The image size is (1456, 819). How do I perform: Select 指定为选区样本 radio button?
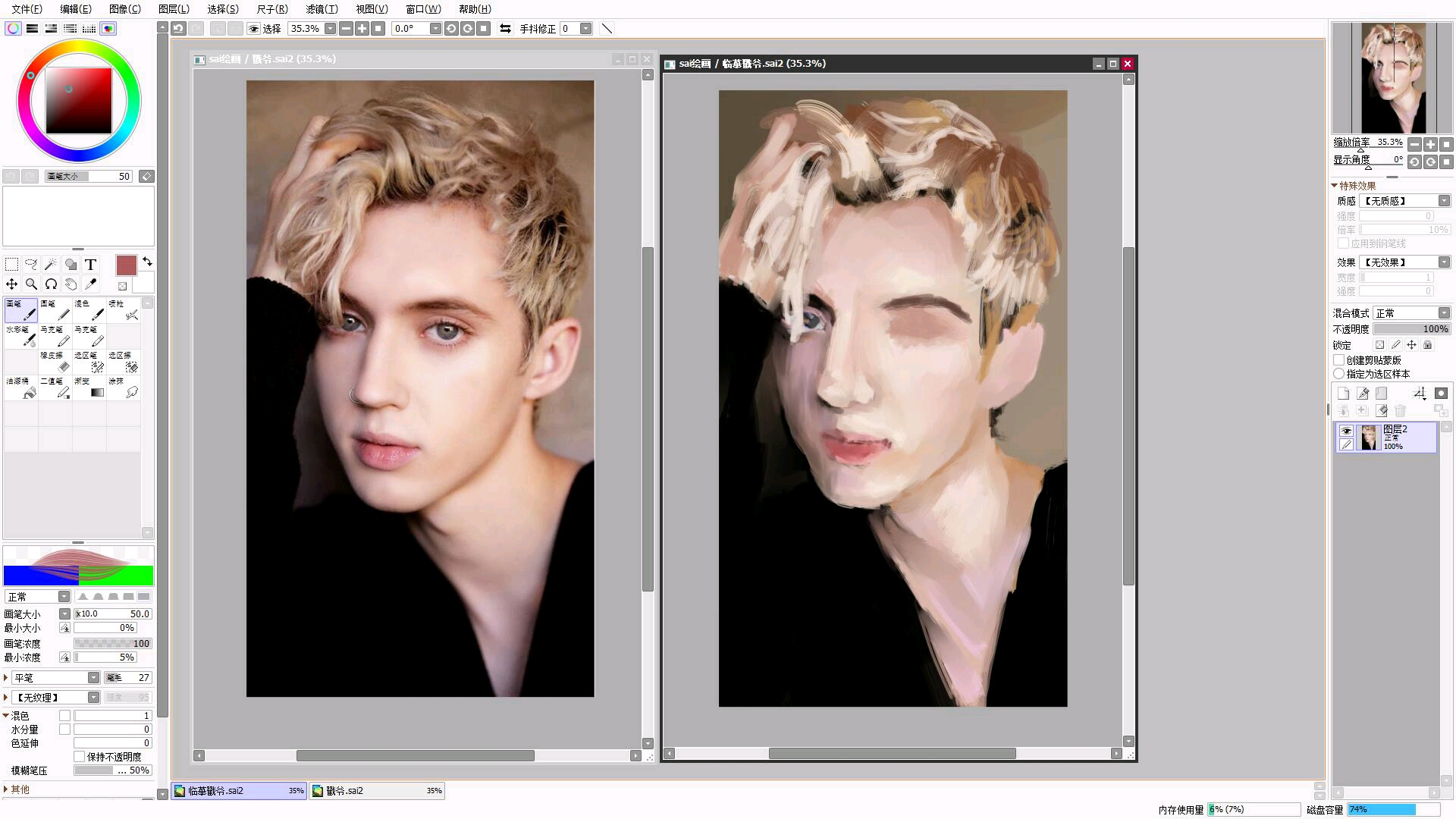coord(1339,374)
